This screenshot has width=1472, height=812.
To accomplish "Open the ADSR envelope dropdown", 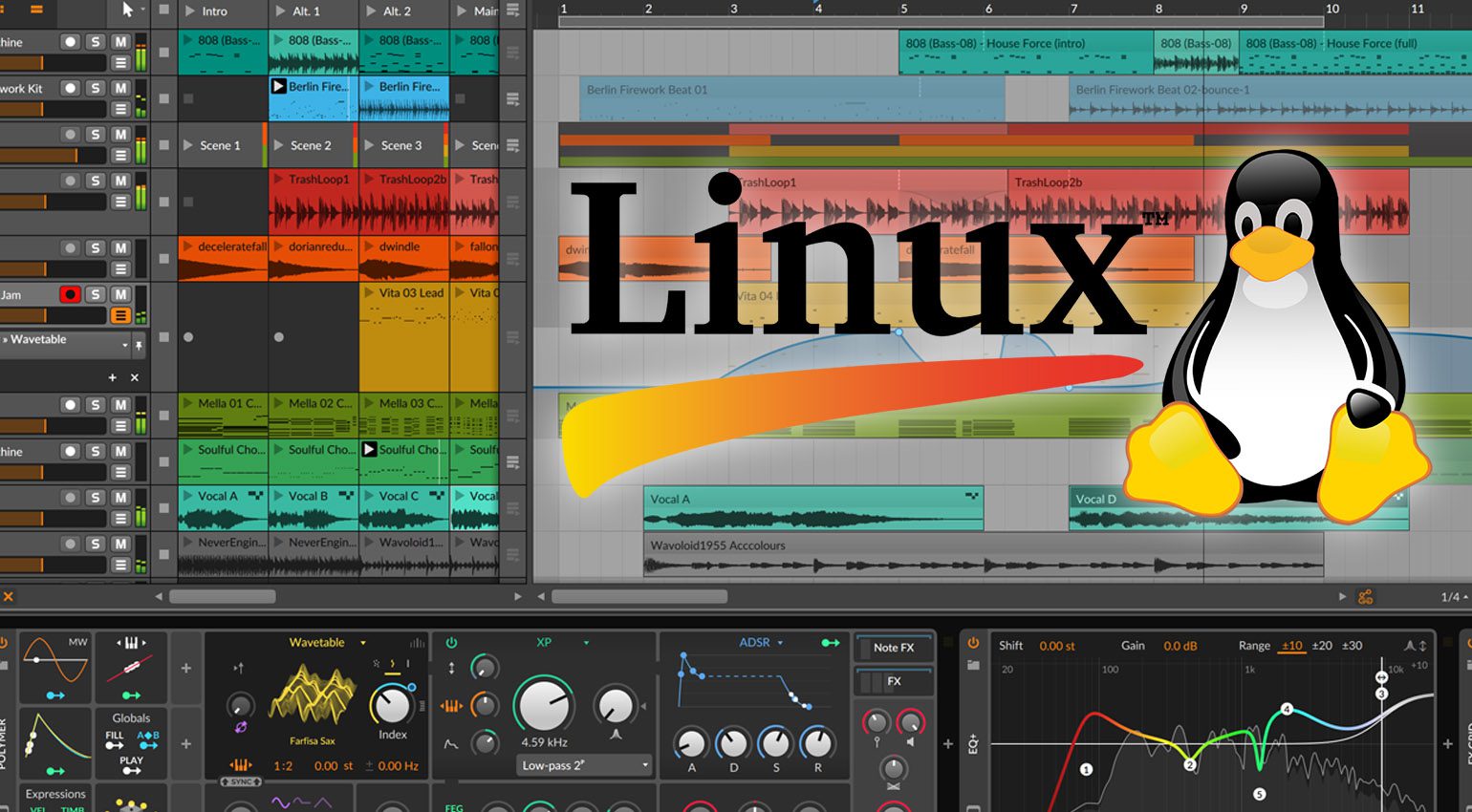I will (x=780, y=643).
